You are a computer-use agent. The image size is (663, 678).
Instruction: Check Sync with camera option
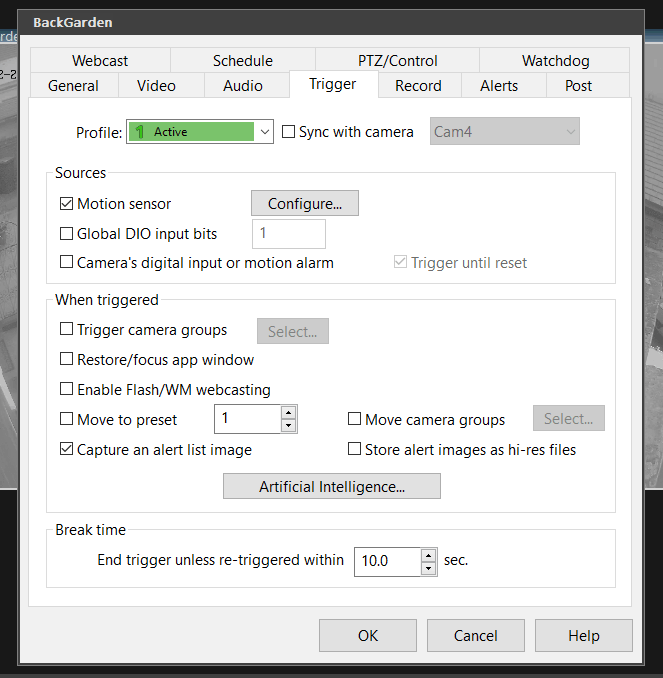coord(290,132)
